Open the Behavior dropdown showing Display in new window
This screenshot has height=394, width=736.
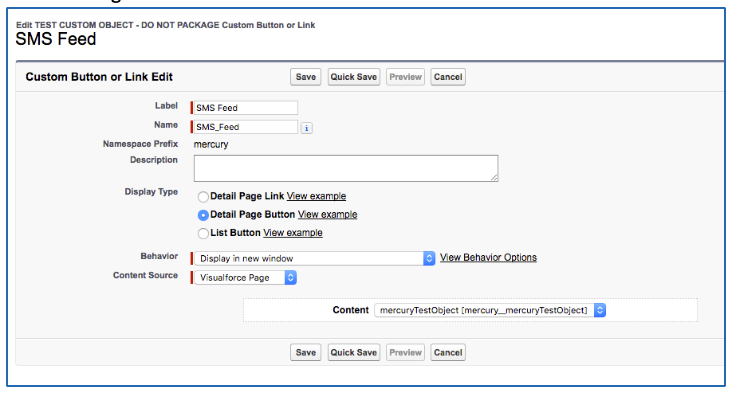point(314,258)
